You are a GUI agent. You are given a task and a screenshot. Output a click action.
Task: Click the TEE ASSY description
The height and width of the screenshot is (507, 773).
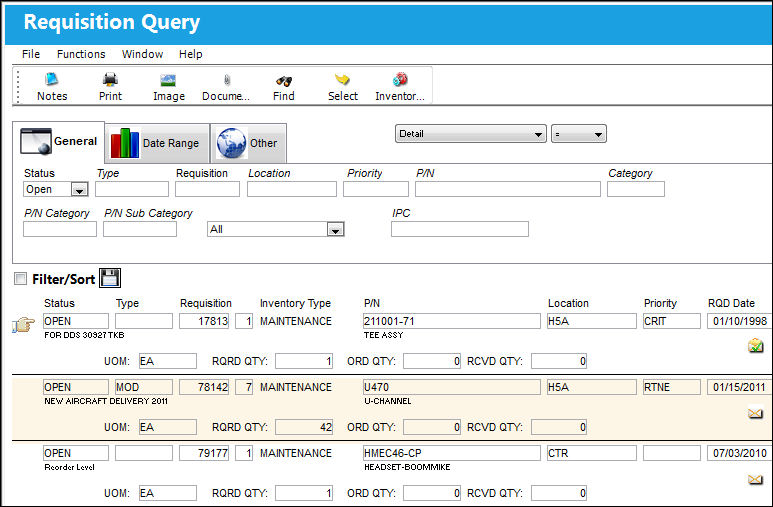pyautogui.click(x=384, y=335)
